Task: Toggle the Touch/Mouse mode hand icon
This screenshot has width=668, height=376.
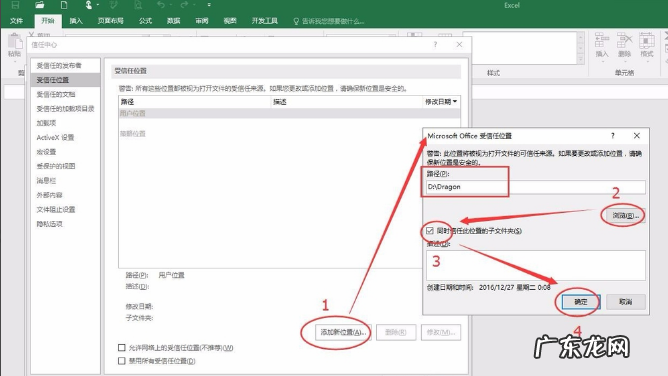Action: (88, 5)
